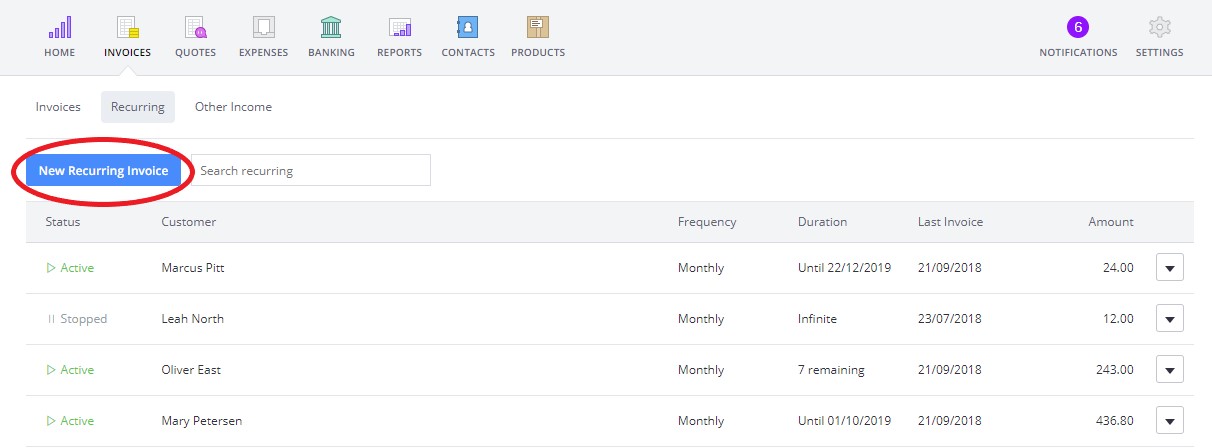Sort by the Amount column header
The image size is (1212, 448).
[1111, 222]
